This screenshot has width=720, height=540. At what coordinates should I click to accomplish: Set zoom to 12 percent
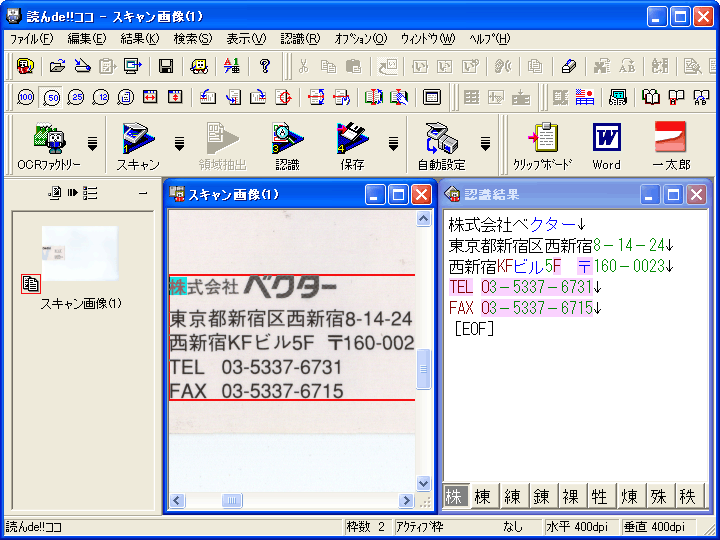(x=101, y=97)
